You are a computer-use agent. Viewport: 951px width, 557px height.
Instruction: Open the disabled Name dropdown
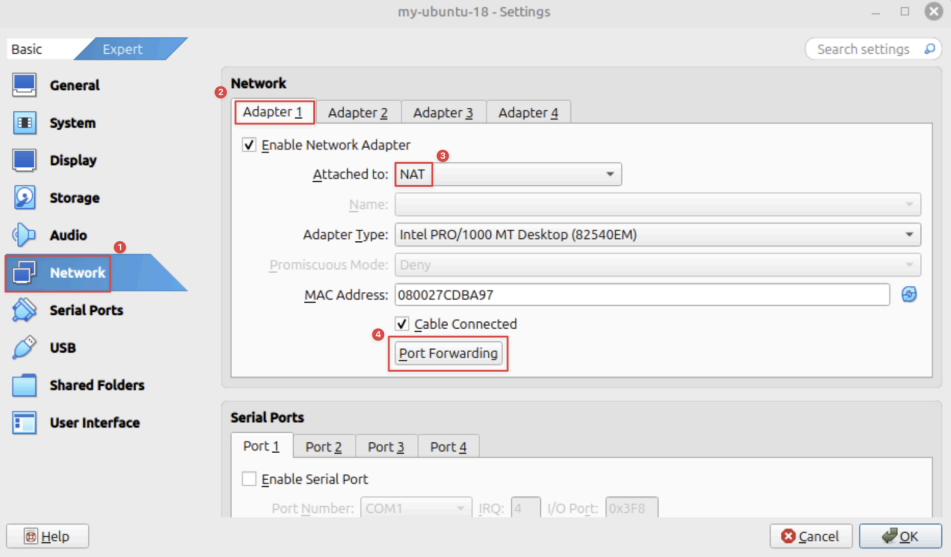point(657,204)
